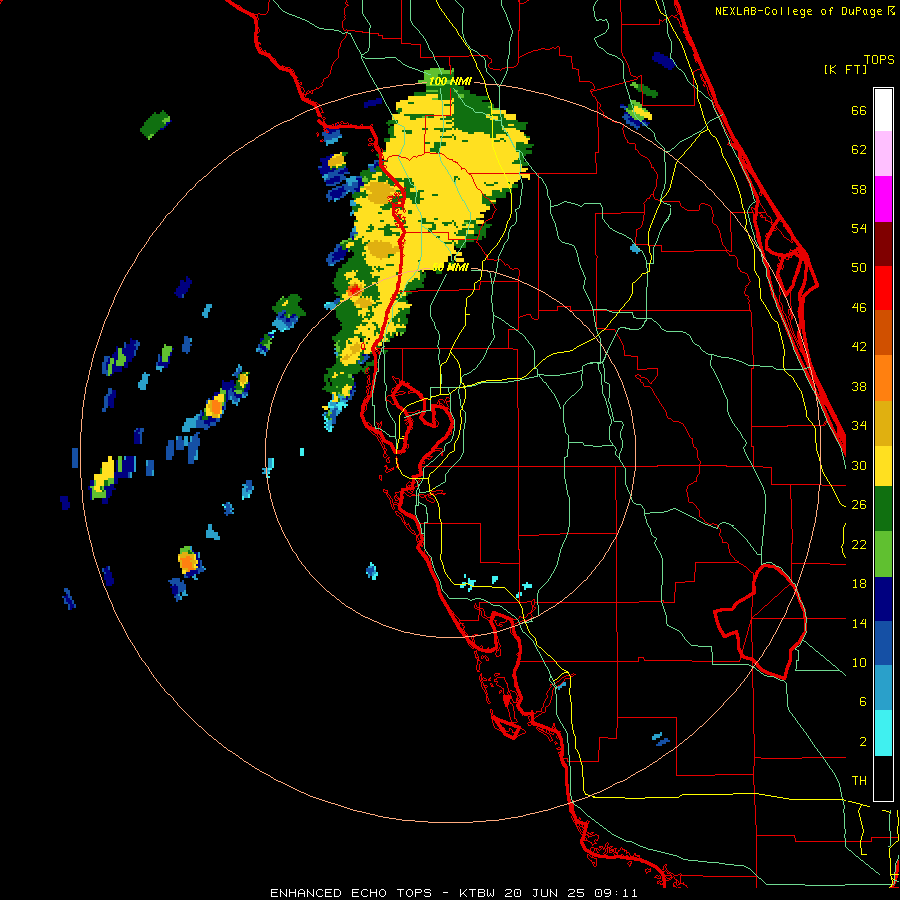Click the 10 legend value
900x900 pixels.
point(859,662)
